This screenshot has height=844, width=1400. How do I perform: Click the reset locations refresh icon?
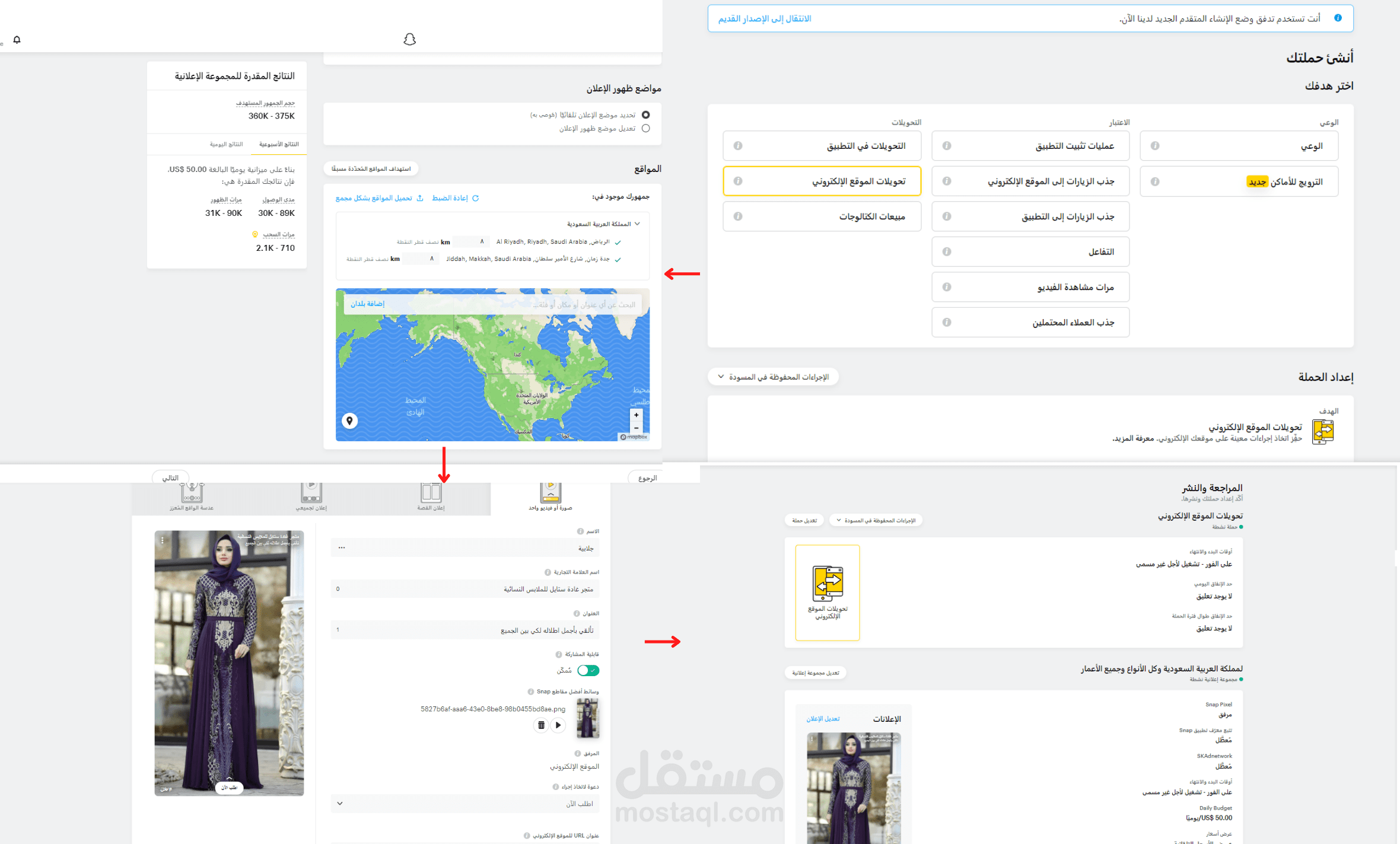click(x=475, y=198)
